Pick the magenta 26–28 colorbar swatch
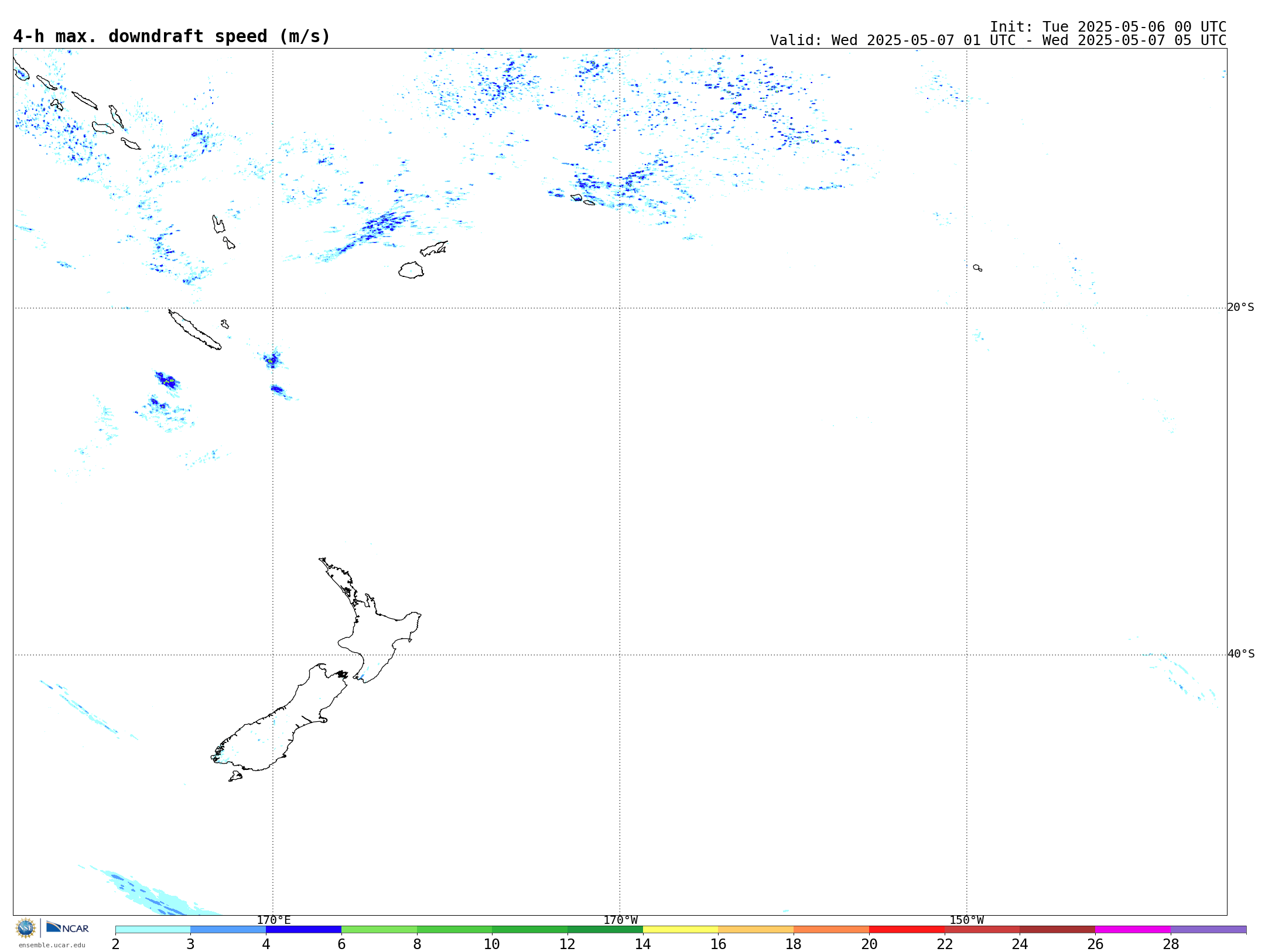The image size is (1265, 952). tap(1133, 929)
